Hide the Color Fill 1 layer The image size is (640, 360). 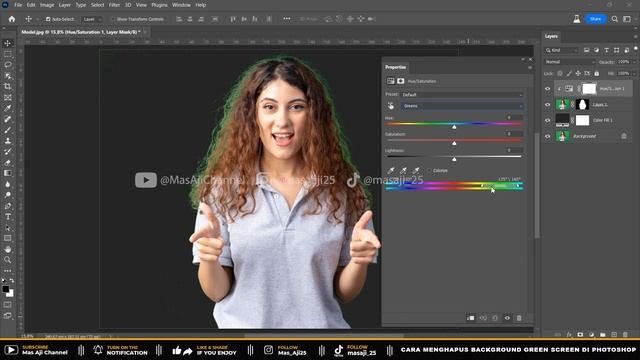coord(548,120)
